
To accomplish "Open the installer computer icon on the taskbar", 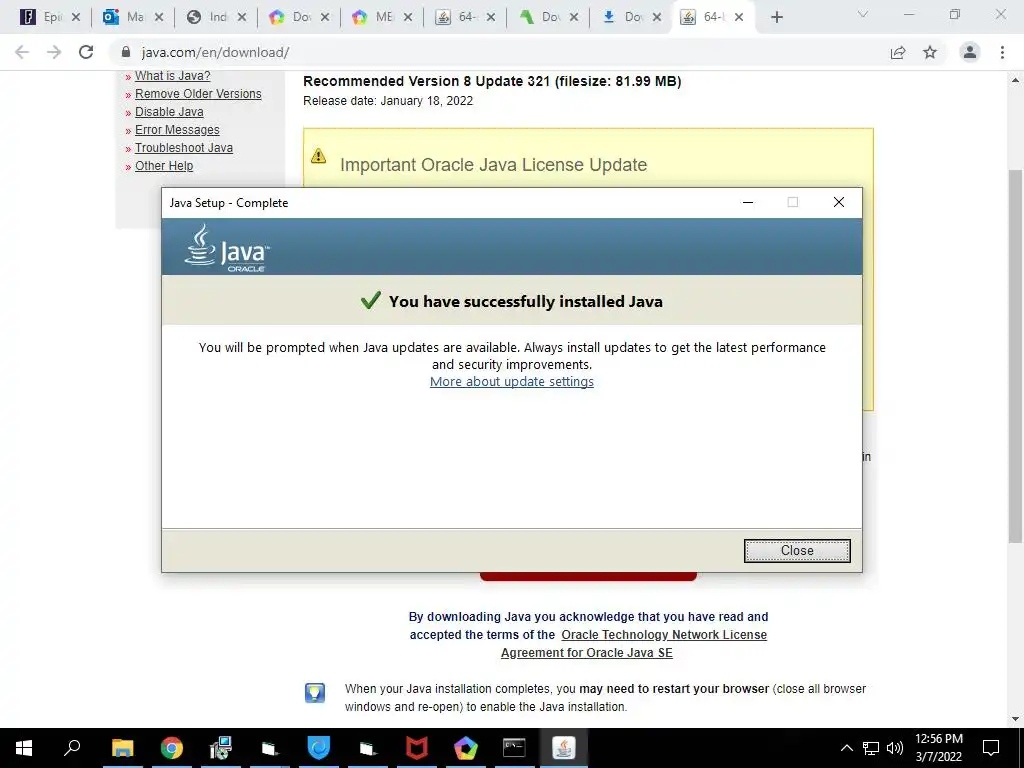I will [221, 748].
